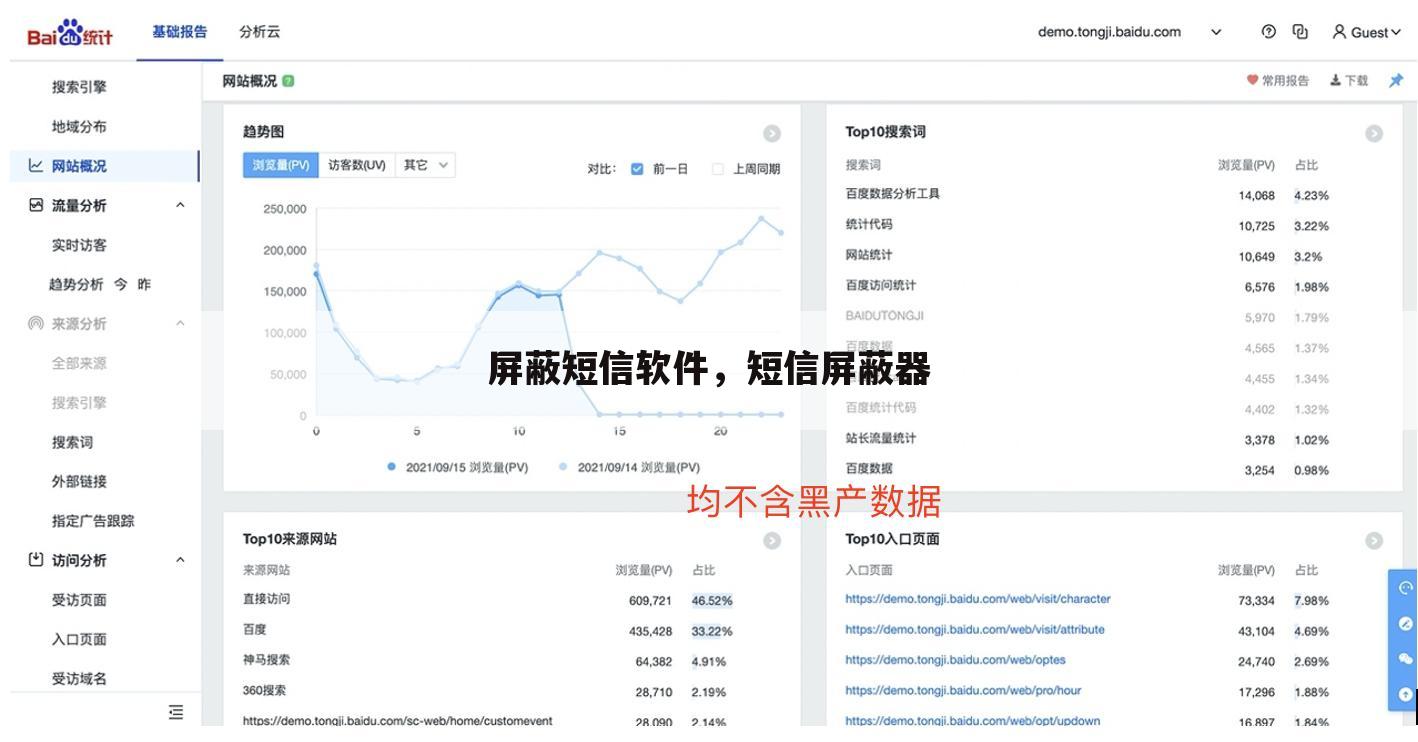This screenshot has width=1418, height=742.
Task: Open 网站概况 in sidebar
Action: click(x=79, y=166)
